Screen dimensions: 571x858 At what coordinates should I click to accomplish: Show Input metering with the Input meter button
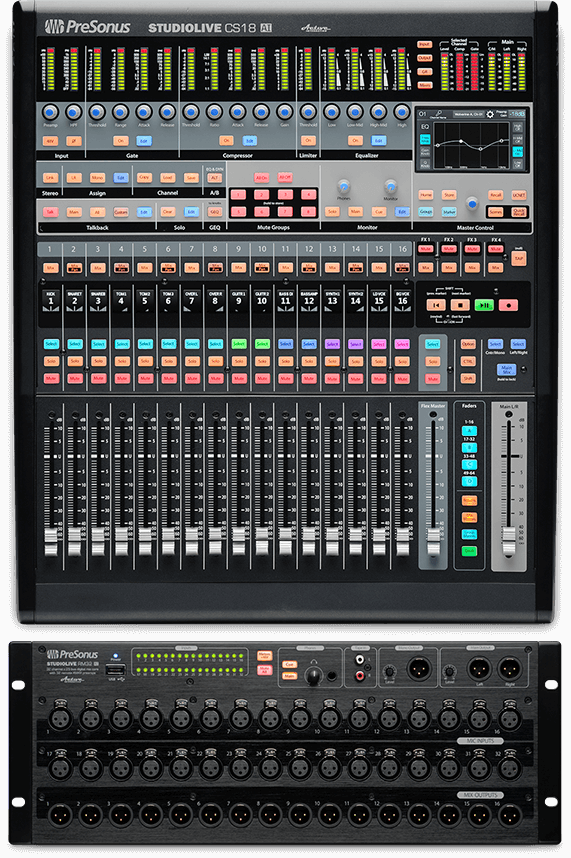click(x=424, y=44)
